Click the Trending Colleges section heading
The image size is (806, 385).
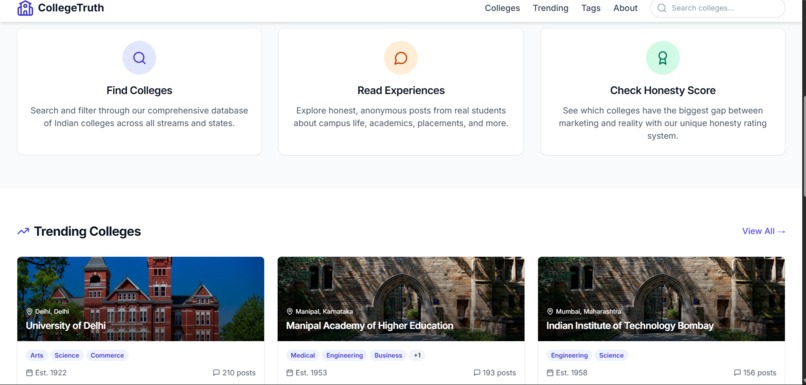click(87, 231)
